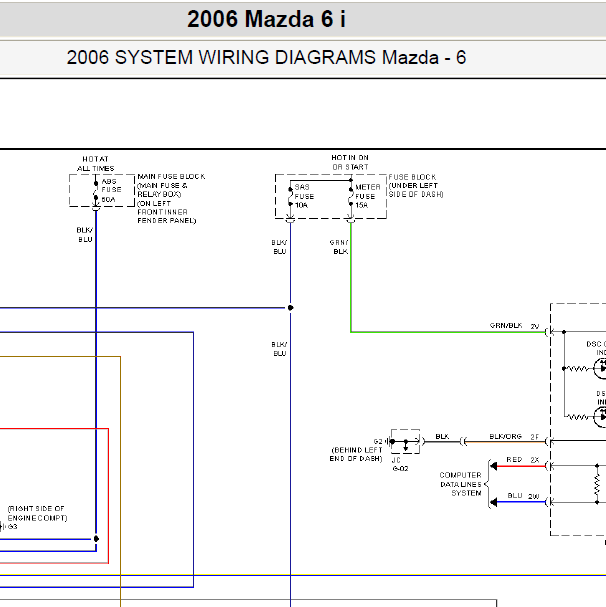Click the 'BLU' wire label
Image resolution: width=606 pixels, height=607 pixels.
pos(515,496)
